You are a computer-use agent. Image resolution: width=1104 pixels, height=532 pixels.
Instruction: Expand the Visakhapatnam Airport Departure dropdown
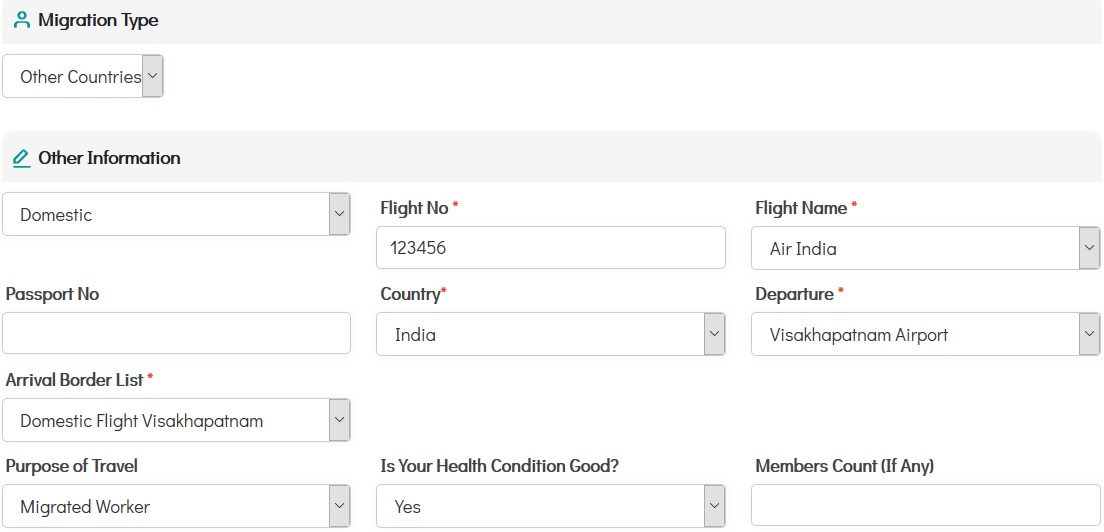(x=925, y=334)
